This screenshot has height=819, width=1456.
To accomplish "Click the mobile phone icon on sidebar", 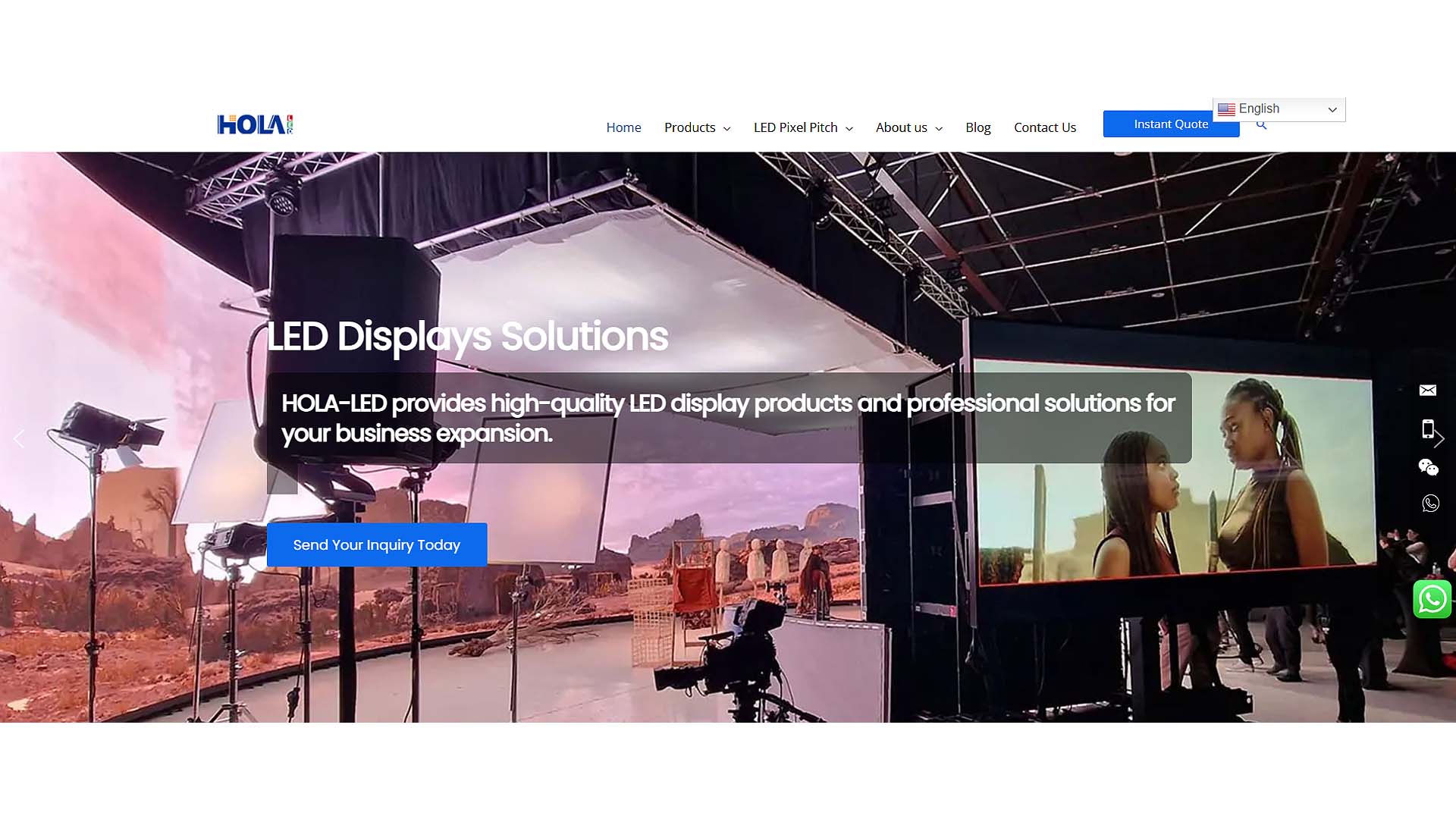I will pos(1428,429).
